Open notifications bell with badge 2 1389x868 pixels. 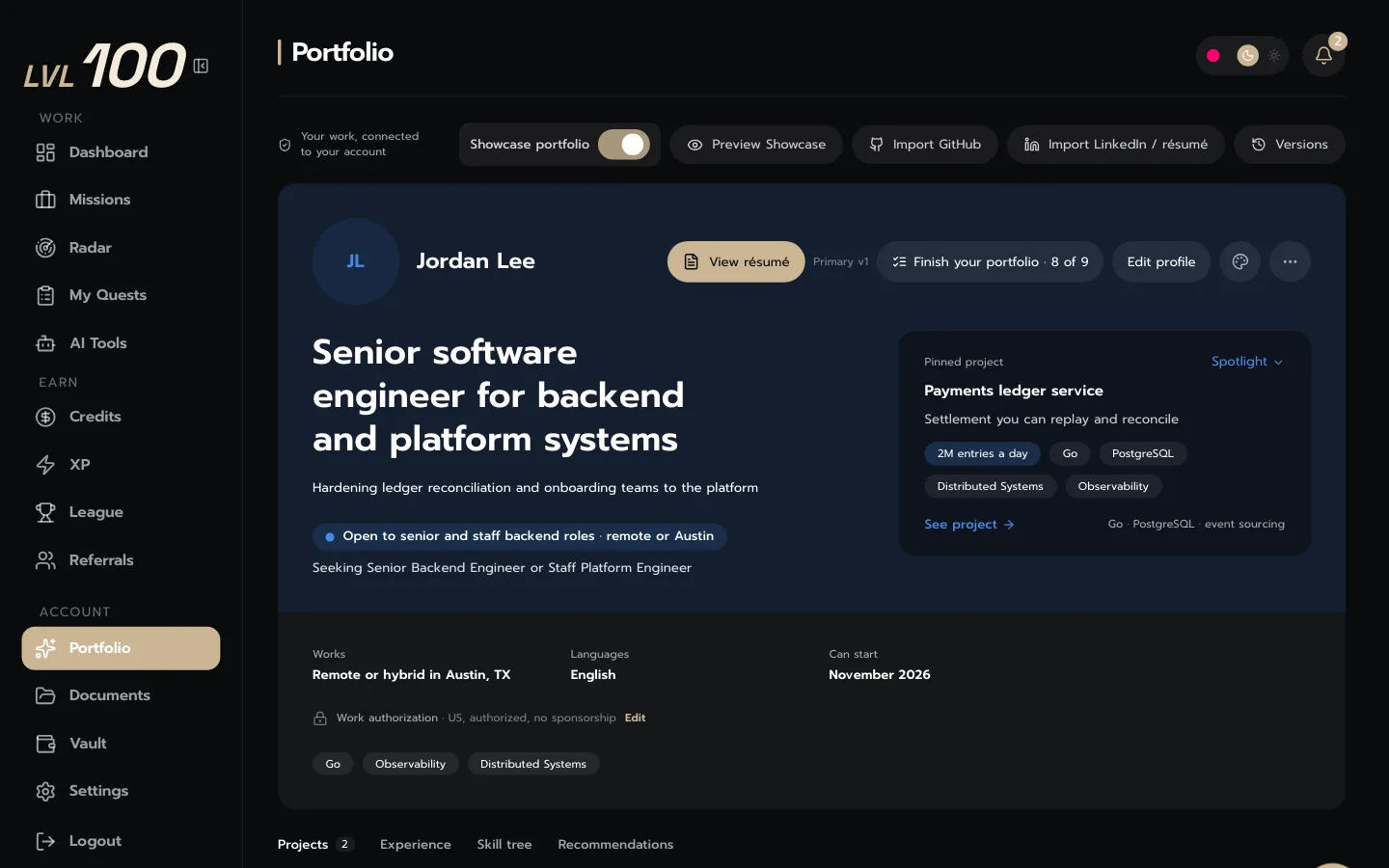pyautogui.click(x=1323, y=56)
